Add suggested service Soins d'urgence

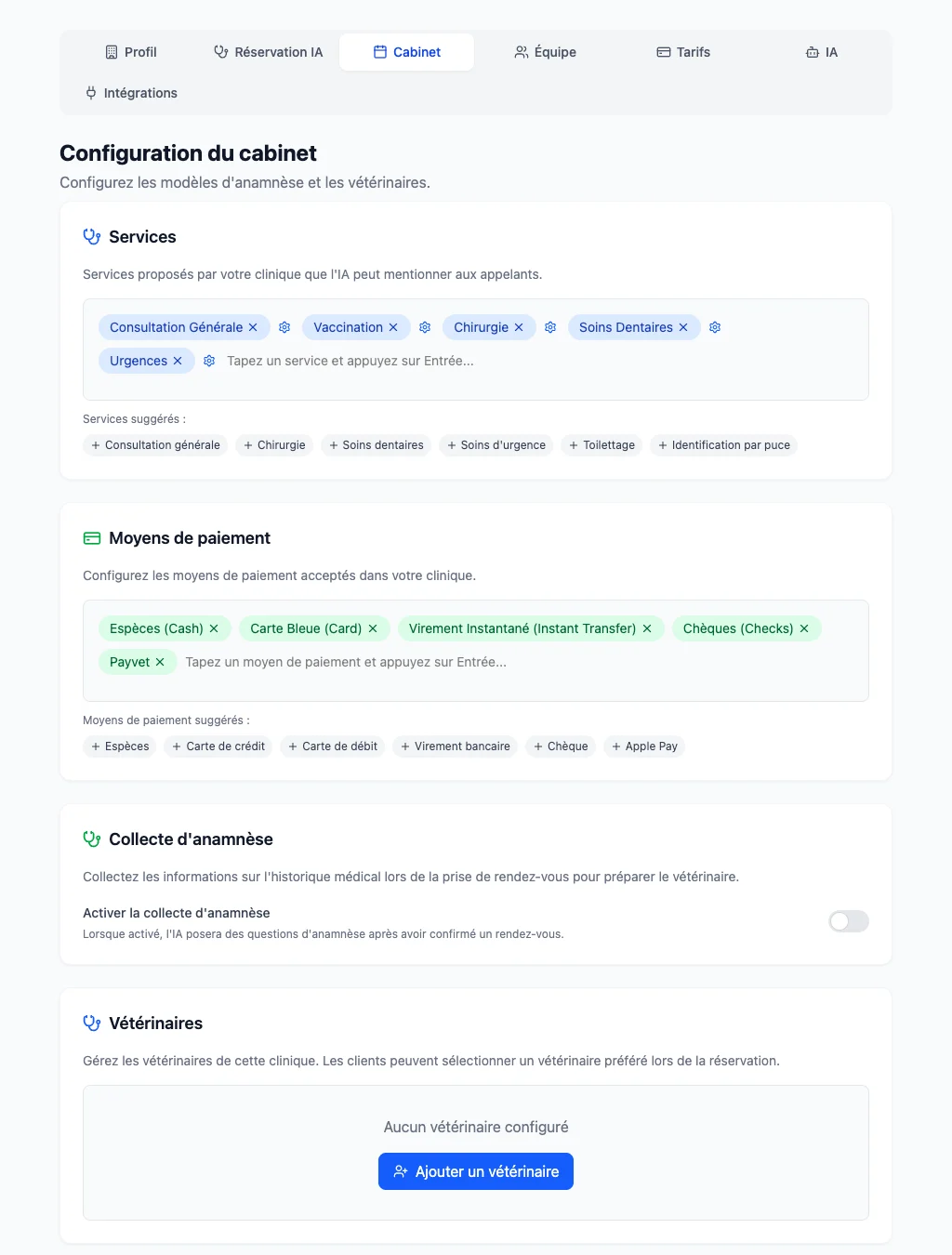496,445
